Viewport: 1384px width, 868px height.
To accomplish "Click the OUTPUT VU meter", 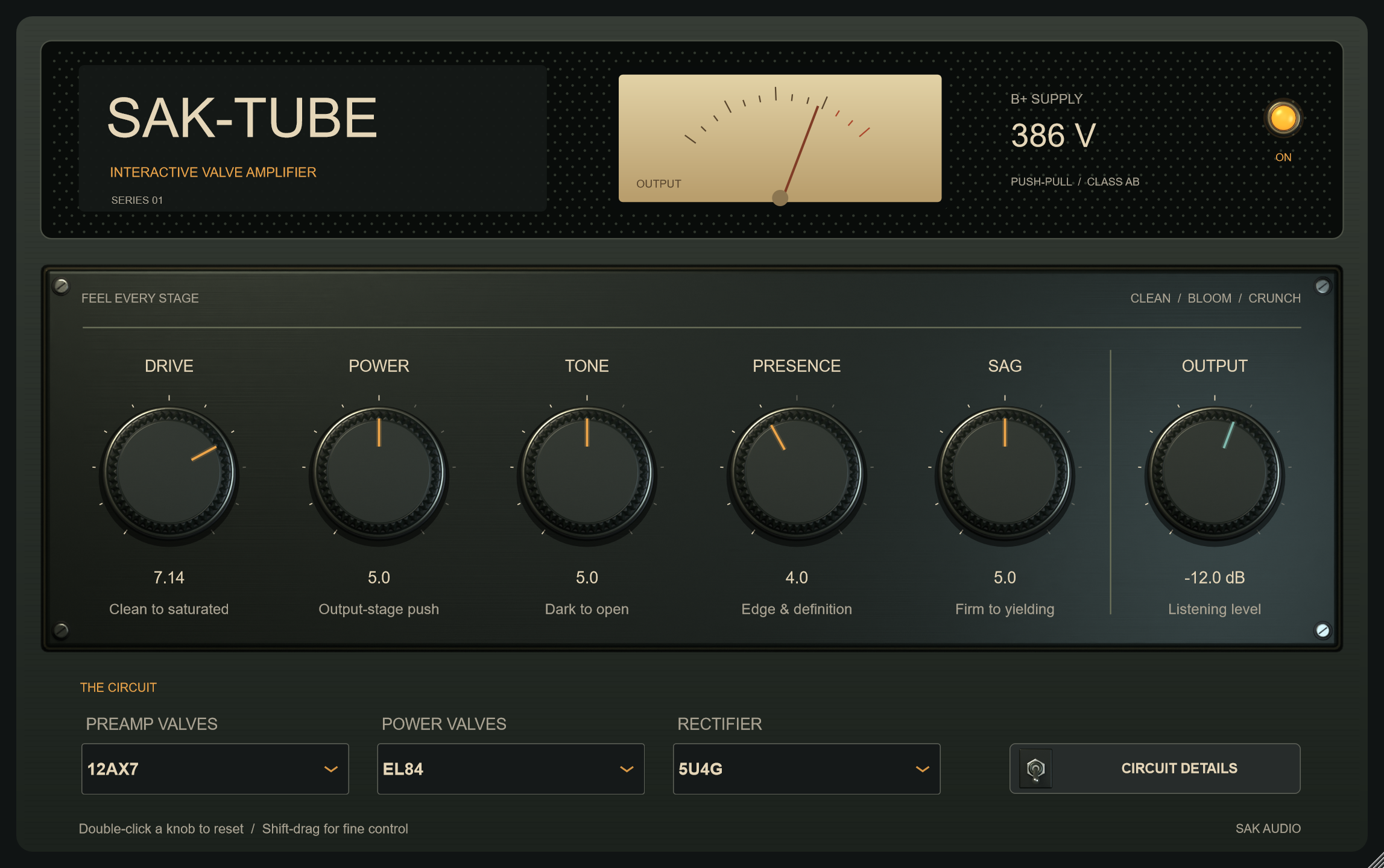I will [x=780, y=138].
